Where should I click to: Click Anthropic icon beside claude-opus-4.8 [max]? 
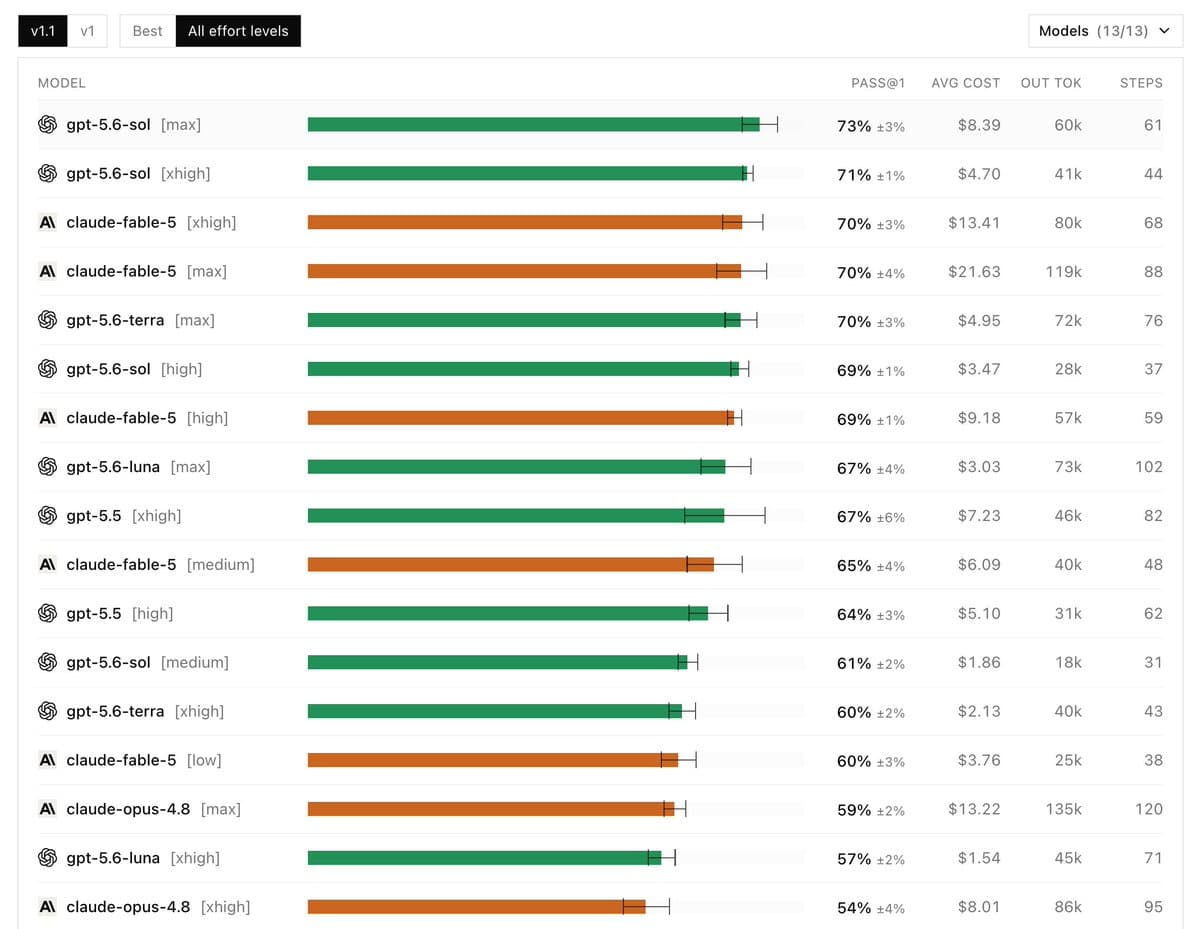(x=47, y=809)
